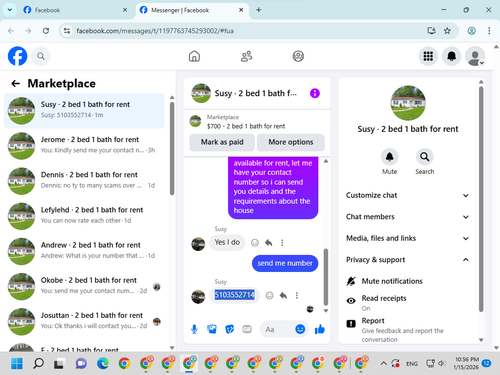The width and height of the screenshot is (500, 375).
Task: Reply to 'Yes I do' message
Action: tap(269, 243)
